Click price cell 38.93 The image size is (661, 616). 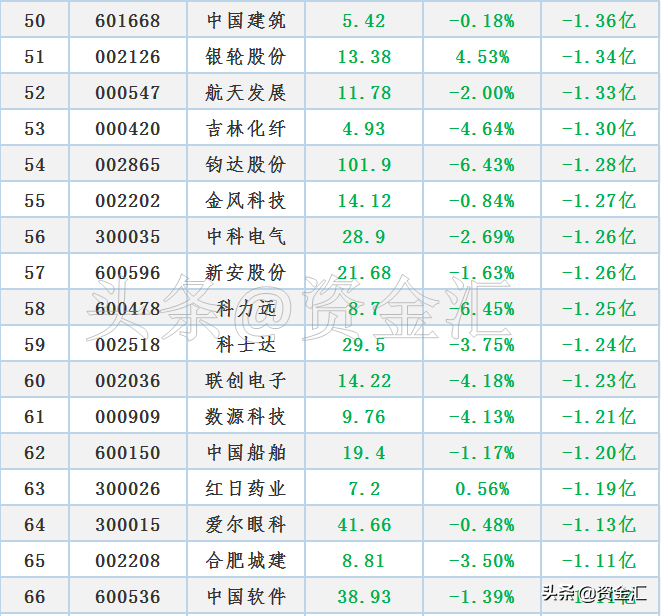pos(364,597)
